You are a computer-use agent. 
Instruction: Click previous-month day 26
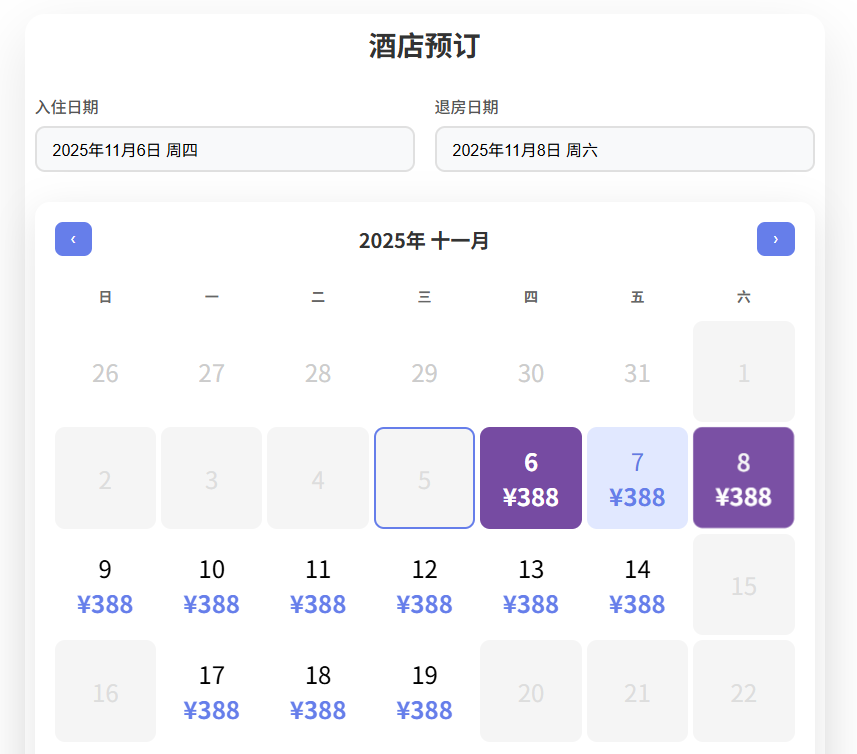(105, 373)
